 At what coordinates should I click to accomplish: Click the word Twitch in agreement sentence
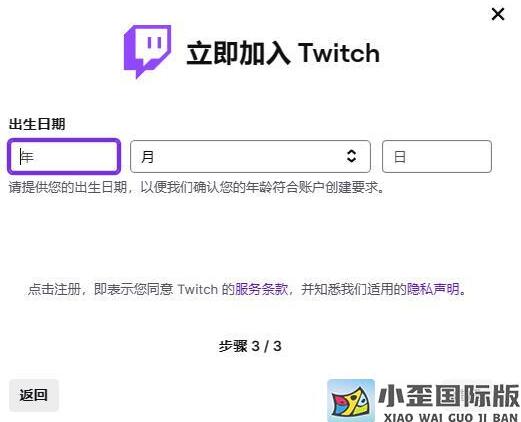click(x=197, y=289)
